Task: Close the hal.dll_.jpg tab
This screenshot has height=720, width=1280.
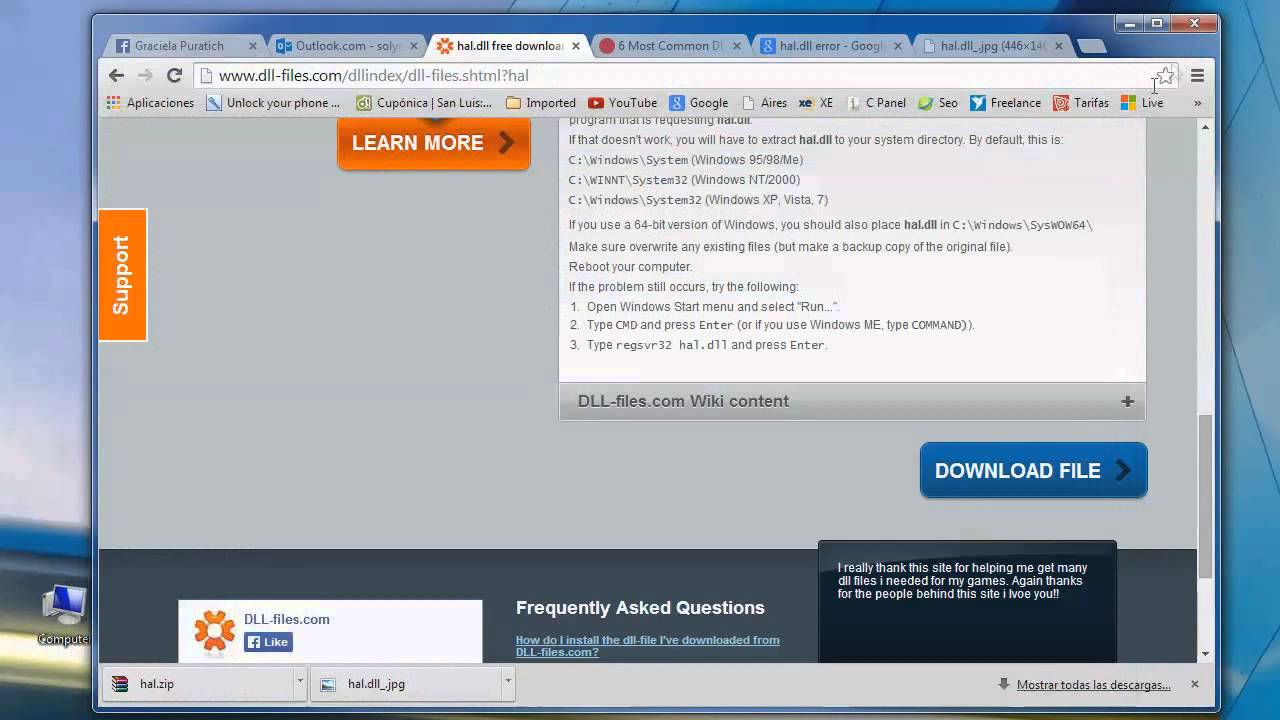Action: pos(1058,46)
